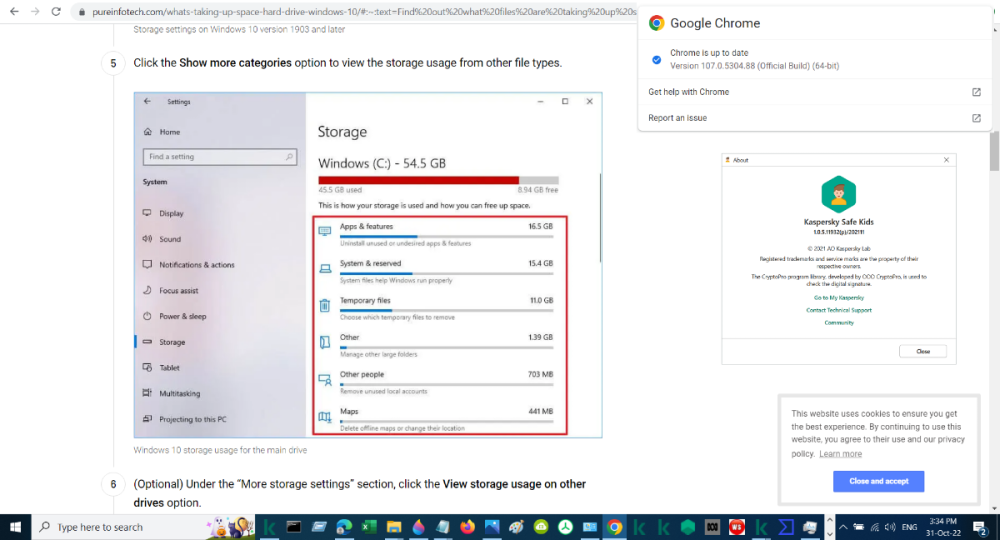Open the Photos app from taskbar
This screenshot has width=1000, height=540.
click(492, 527)
